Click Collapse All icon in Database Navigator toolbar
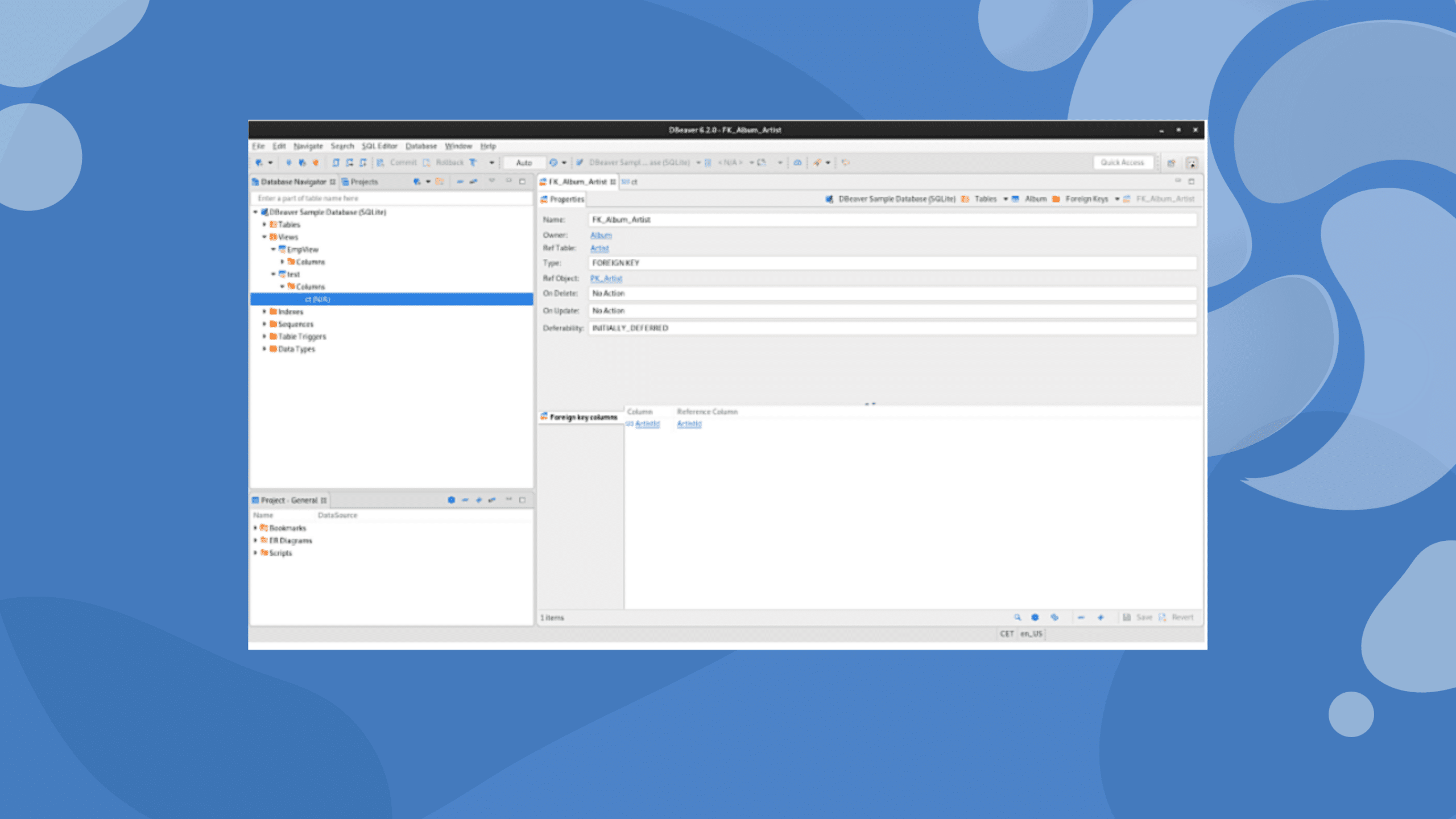1456x819 pixels. (x=460, y=181)
